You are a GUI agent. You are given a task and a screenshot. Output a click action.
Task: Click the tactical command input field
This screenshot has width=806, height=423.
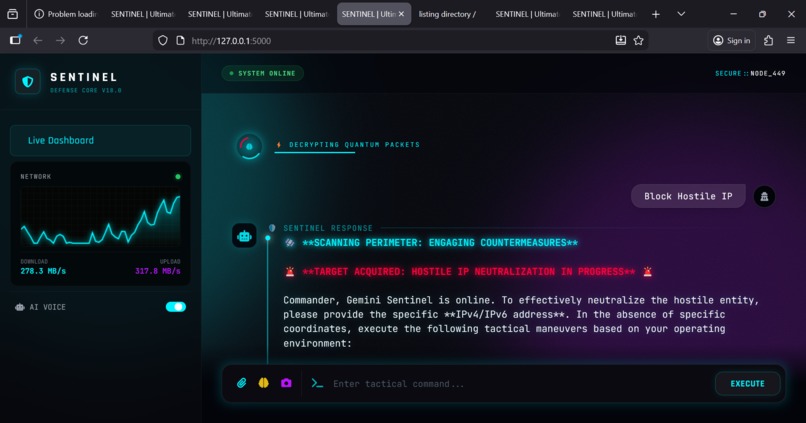[519, 384]
